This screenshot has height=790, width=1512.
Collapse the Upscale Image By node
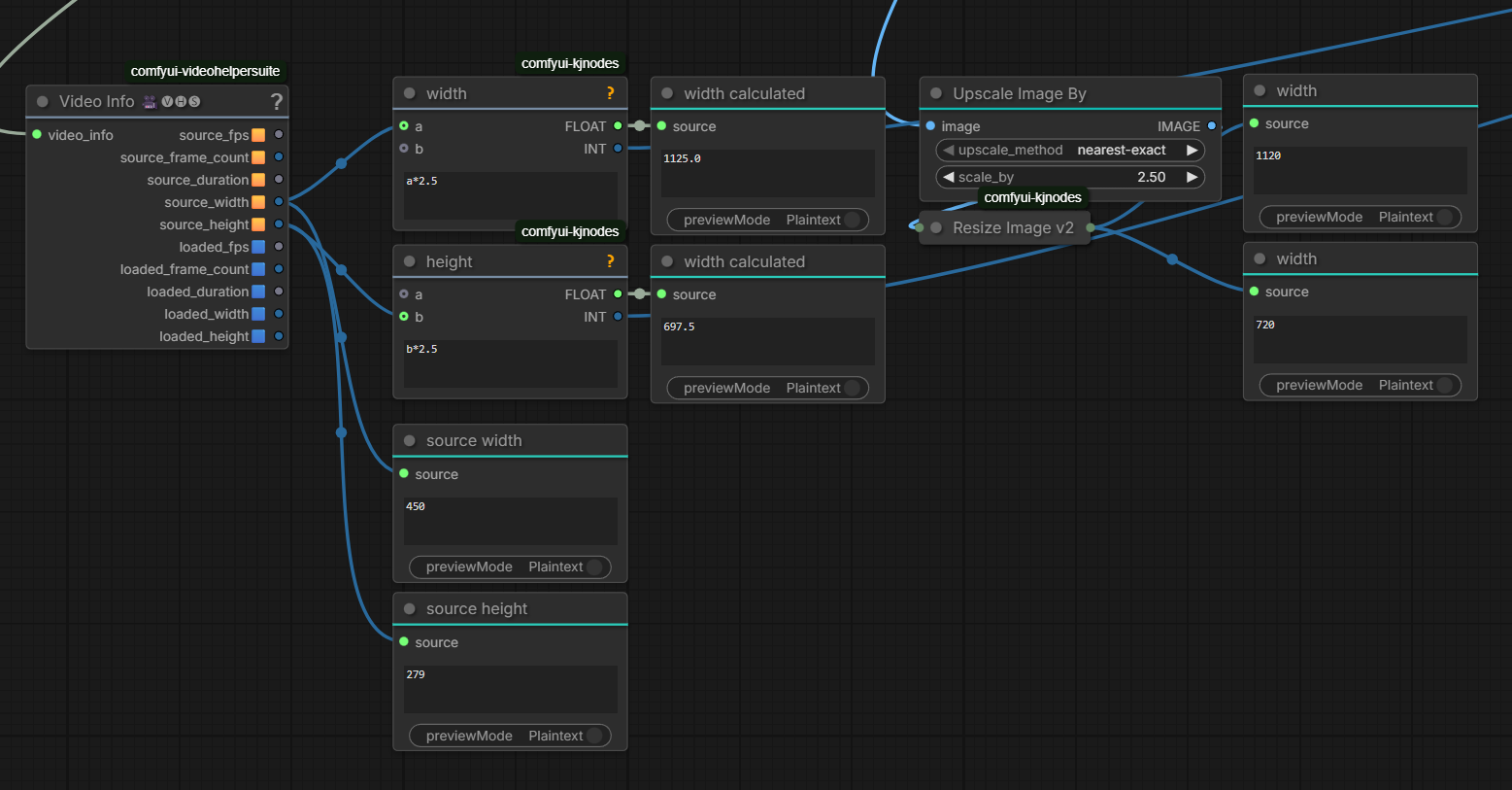click(x=936, y=93)
